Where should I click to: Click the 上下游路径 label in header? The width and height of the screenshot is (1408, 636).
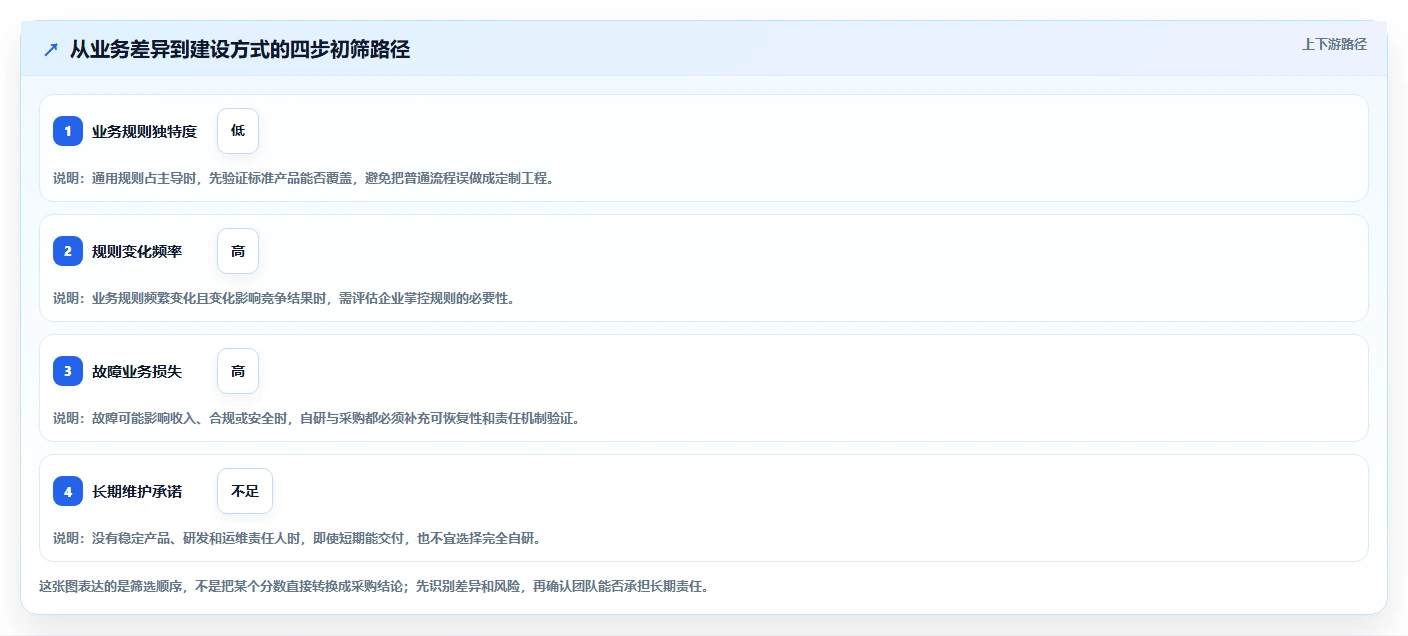pos(1334,44)
